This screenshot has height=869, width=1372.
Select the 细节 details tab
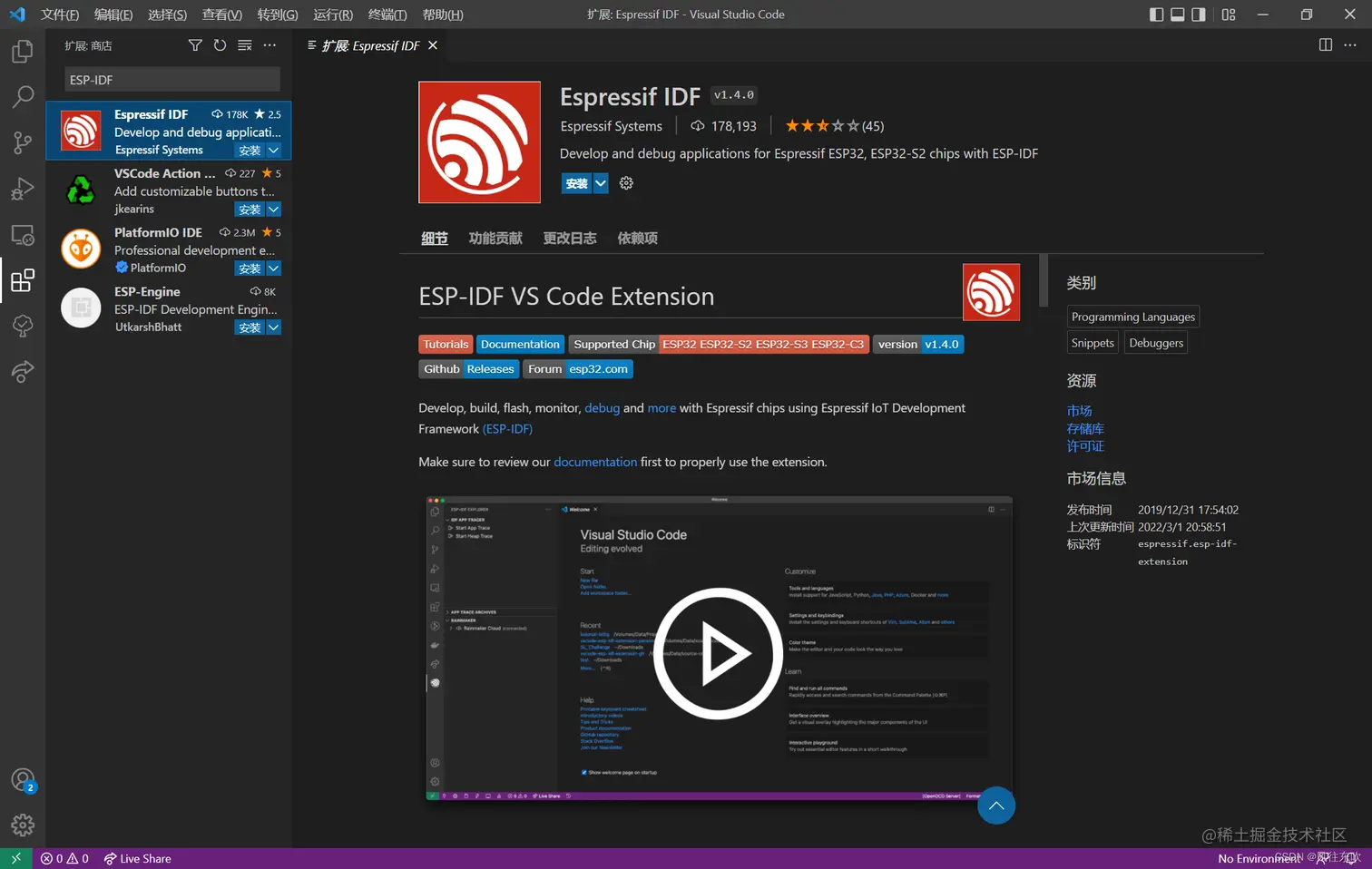(435, 238)
